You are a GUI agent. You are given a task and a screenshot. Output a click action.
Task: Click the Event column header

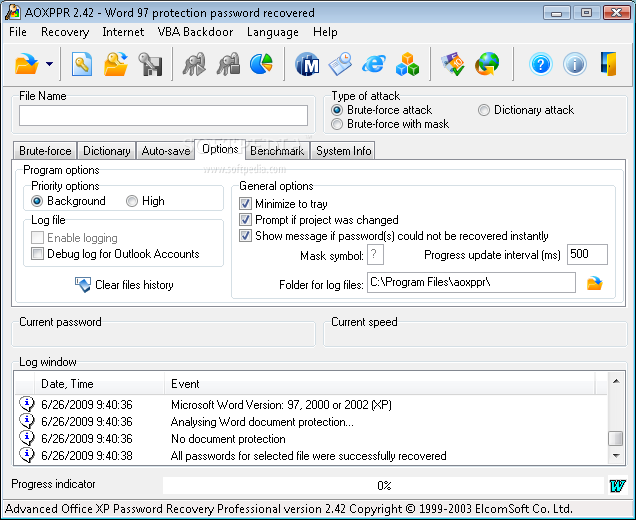point(380,384)
